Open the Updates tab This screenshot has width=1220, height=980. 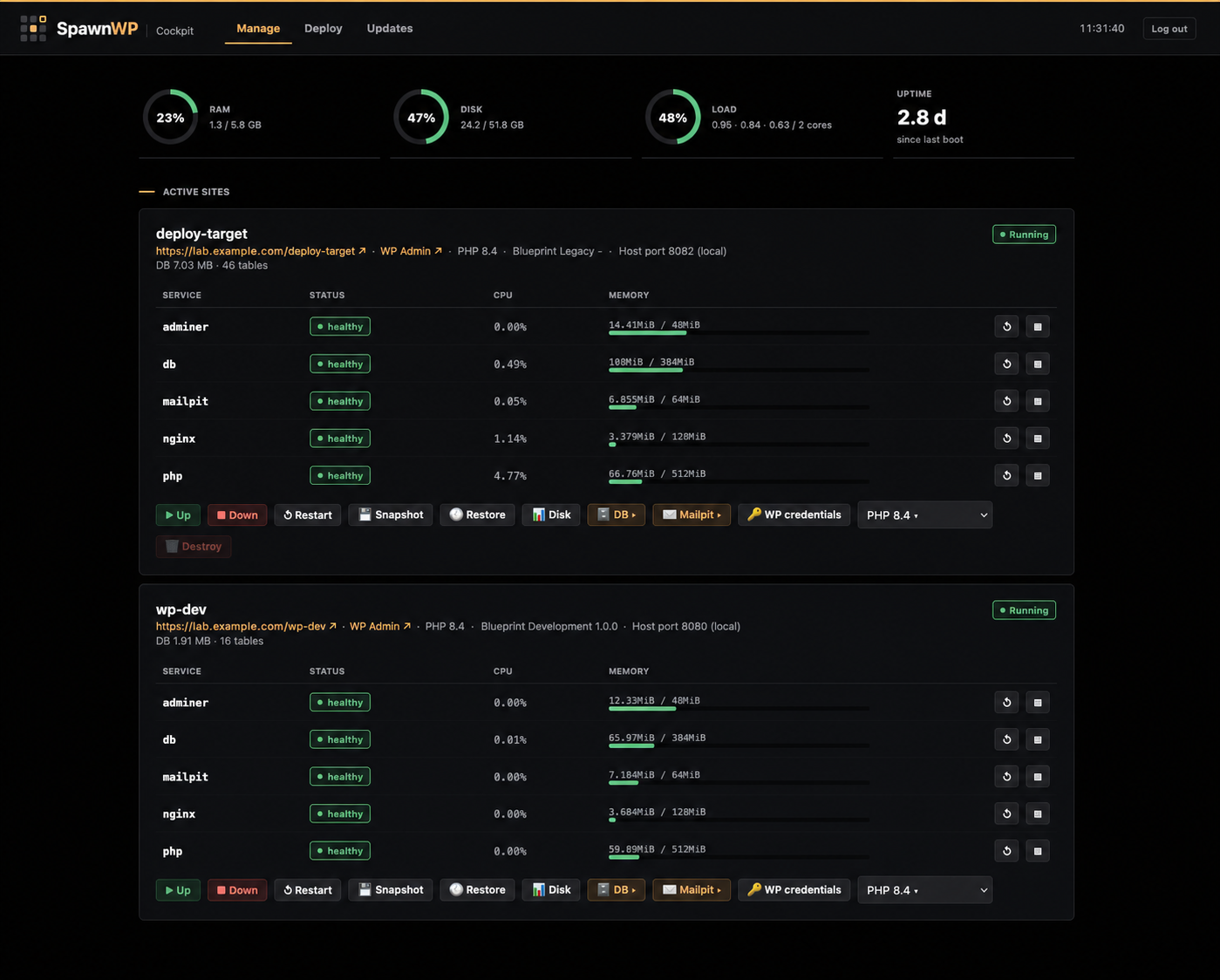[390, 29]
